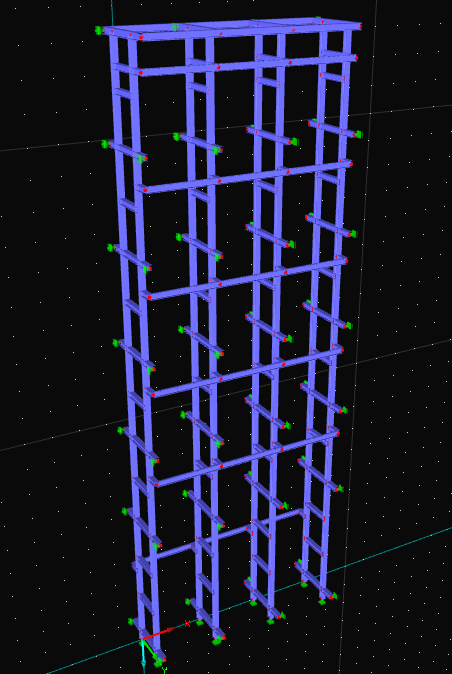Click the red X-axis arrow at origin
The width and height of the screenshot is (452, 674).
click(157, 634)
